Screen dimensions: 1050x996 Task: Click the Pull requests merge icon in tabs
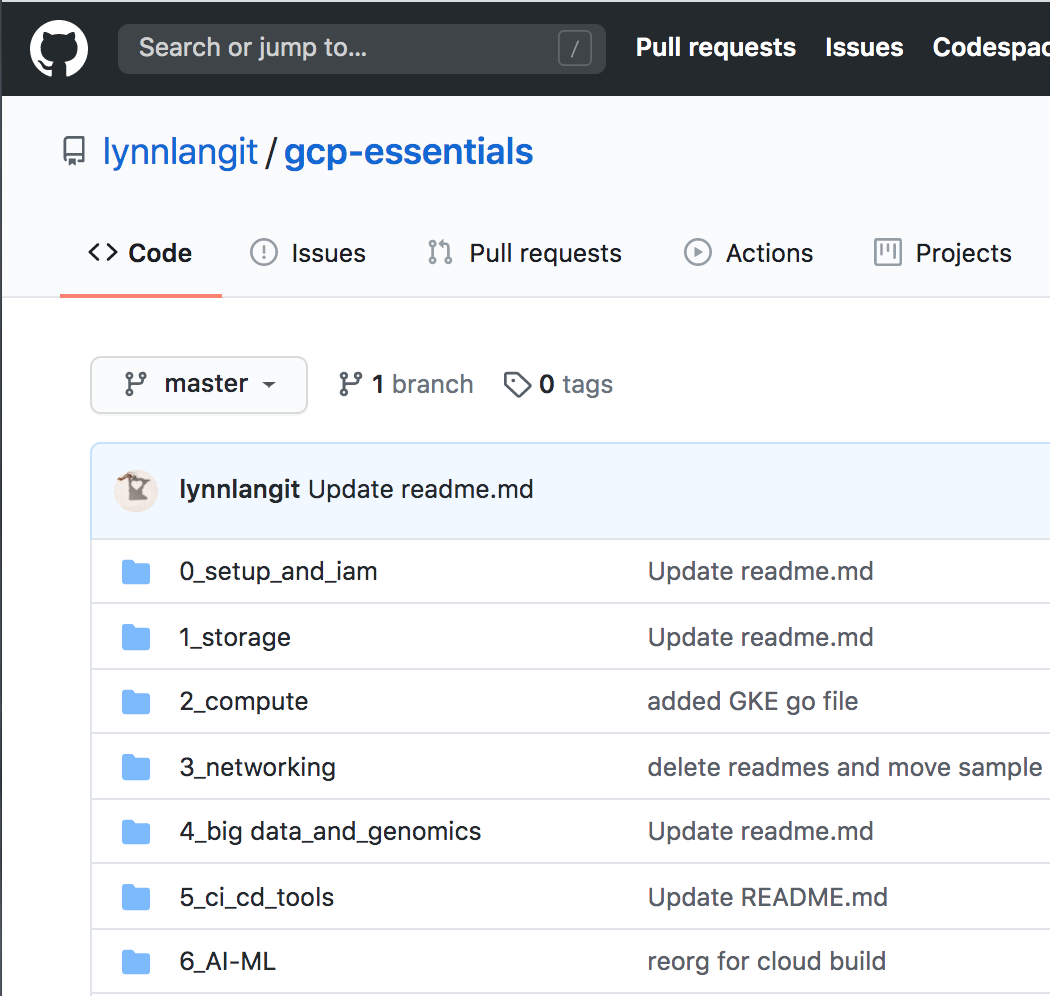440,253
